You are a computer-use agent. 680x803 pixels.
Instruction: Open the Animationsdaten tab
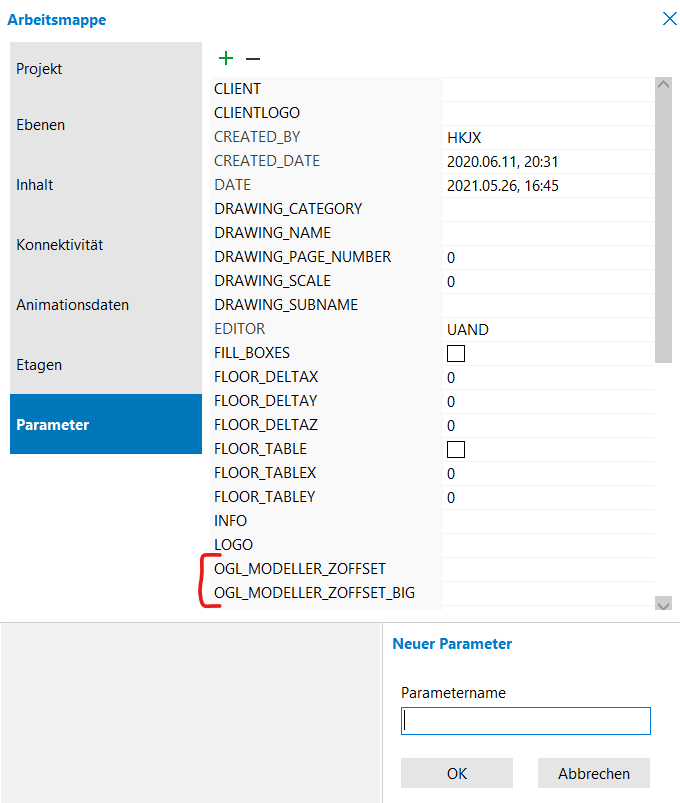(106, 305)
